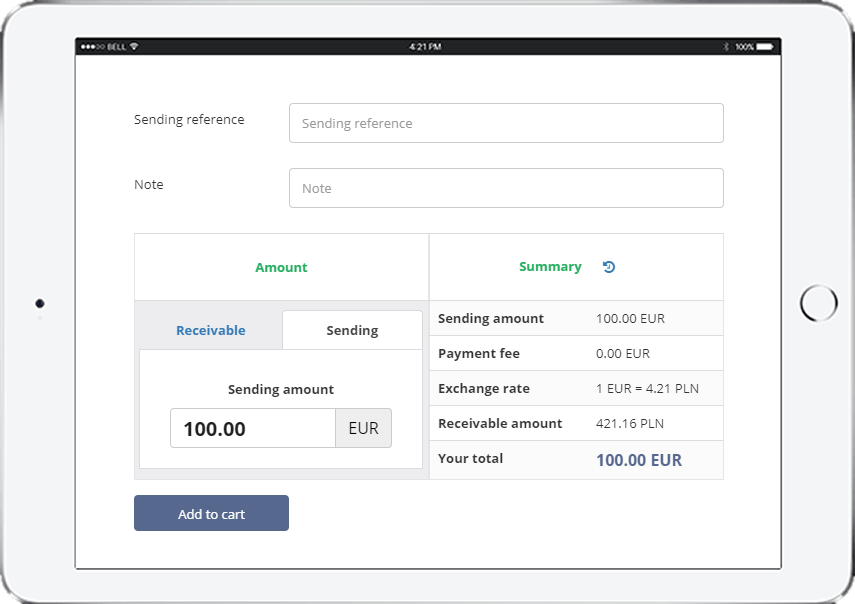The width and height of the screenshot is (855, 604).
Task: Tap the 4:21 PM clock in status bar
Action: 425,47
